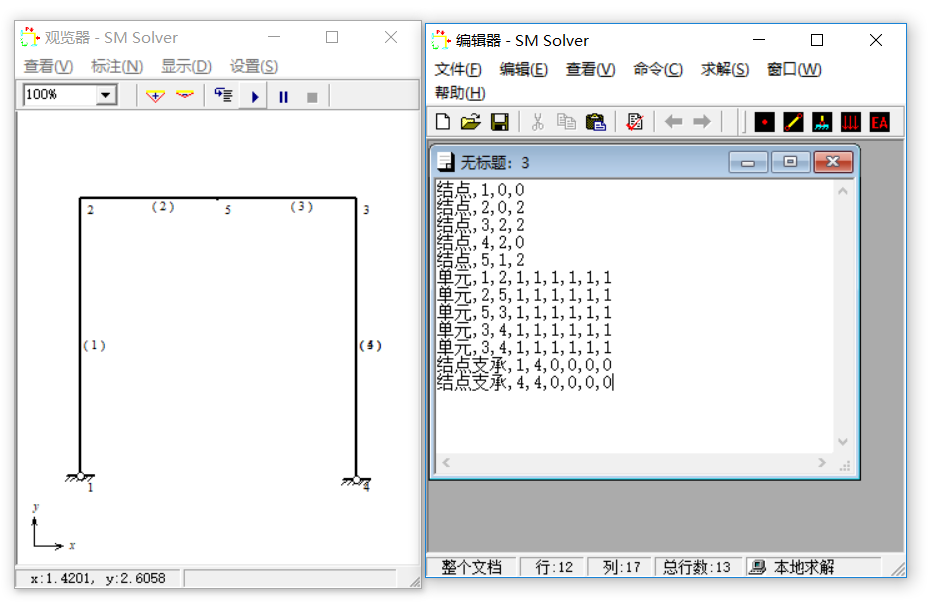Click the copy icon in editor toolbar
Viewport: 931px width, 607px height.
click(566, 122)
